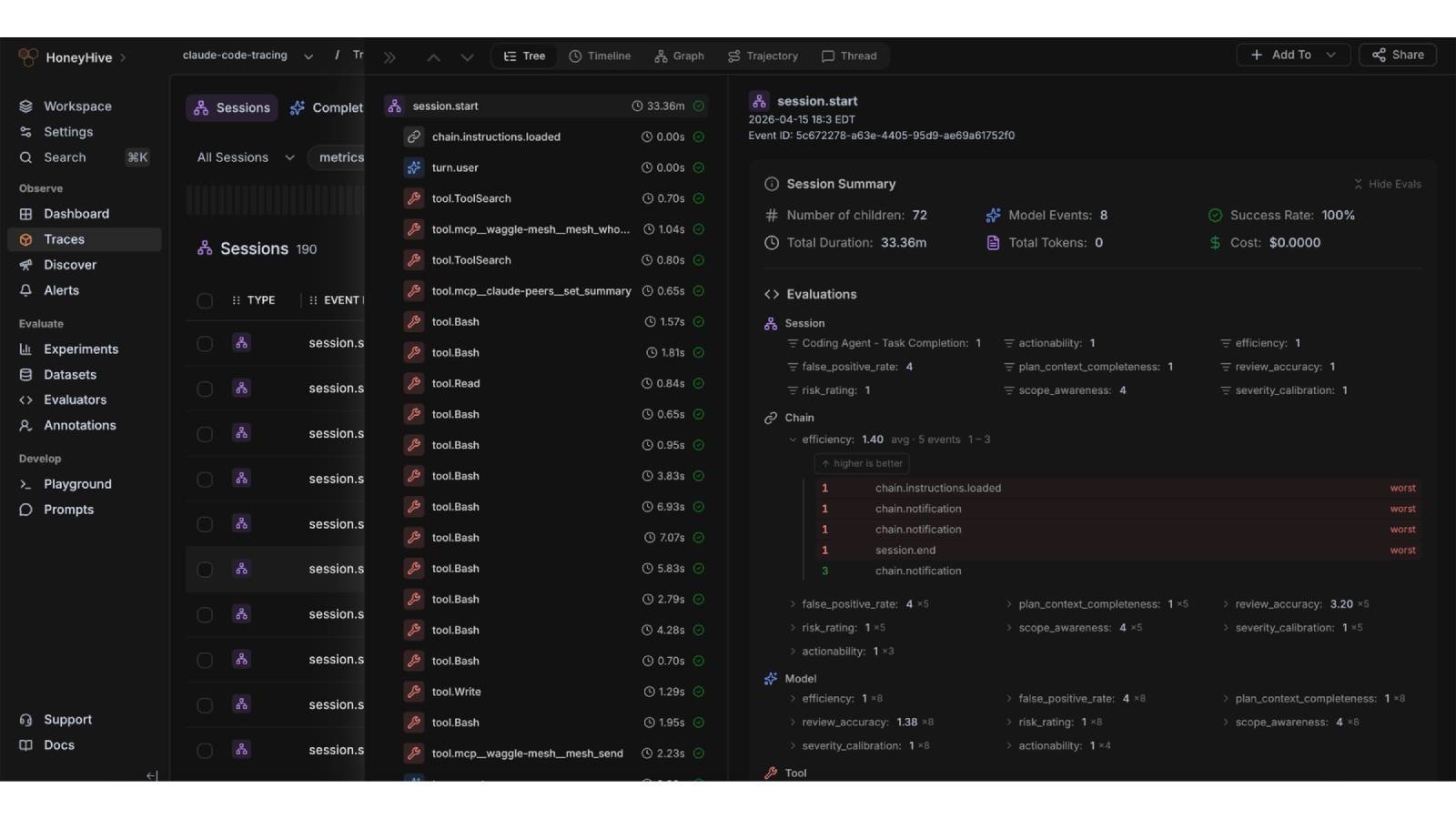Select the Sessions tab
Image resolution: width=1456 pixels, height=819 pixels.
tap(232, 107)
